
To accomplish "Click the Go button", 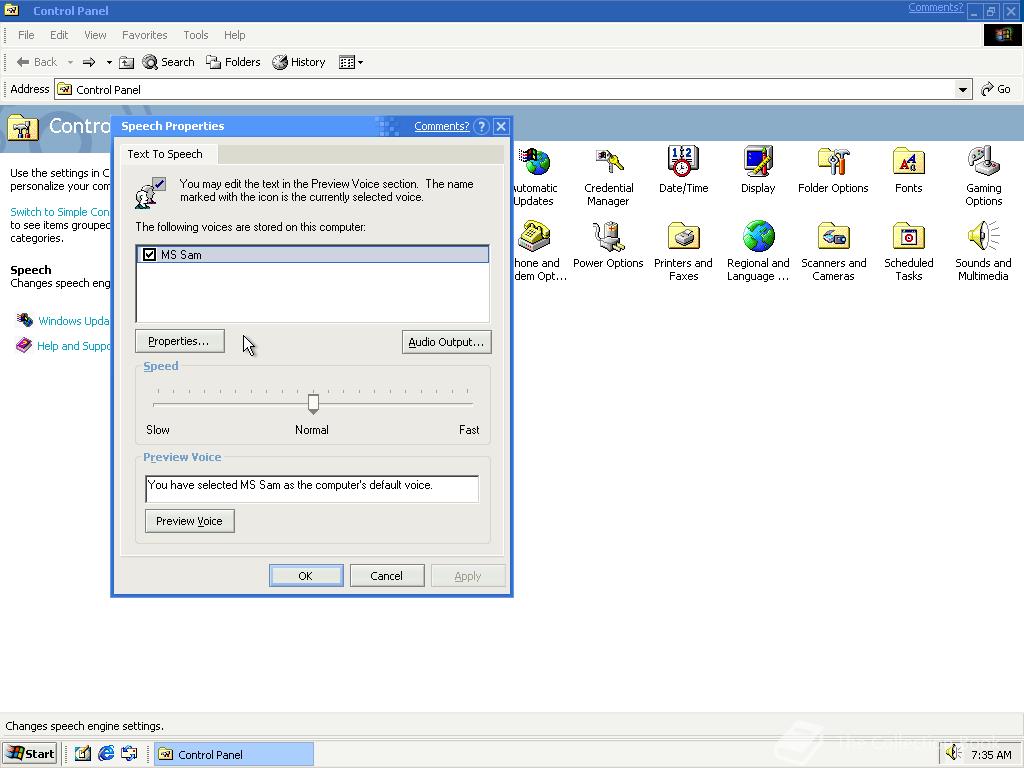I will pos(996,89).
